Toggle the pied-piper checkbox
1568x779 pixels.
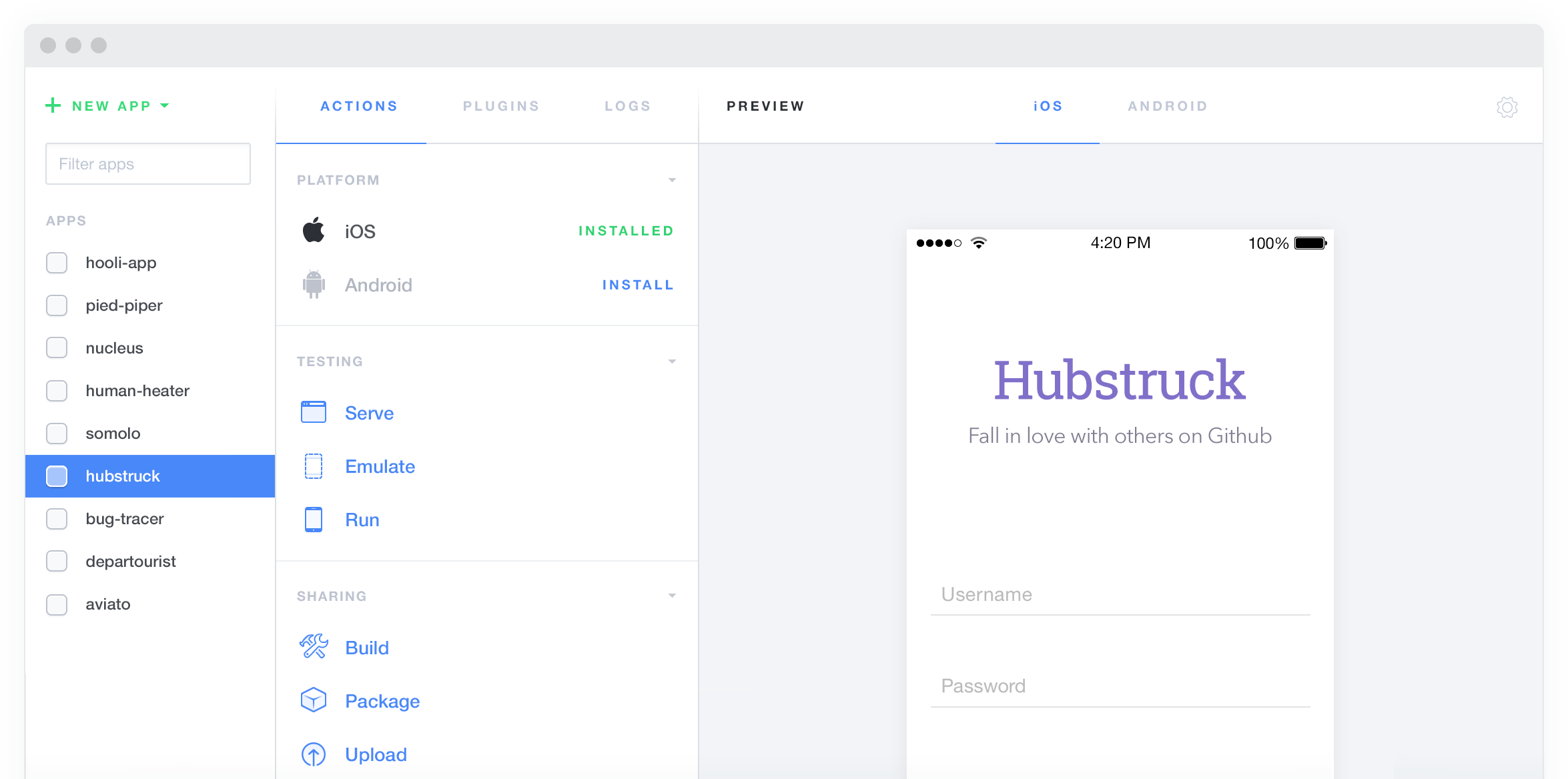(57, 305)
